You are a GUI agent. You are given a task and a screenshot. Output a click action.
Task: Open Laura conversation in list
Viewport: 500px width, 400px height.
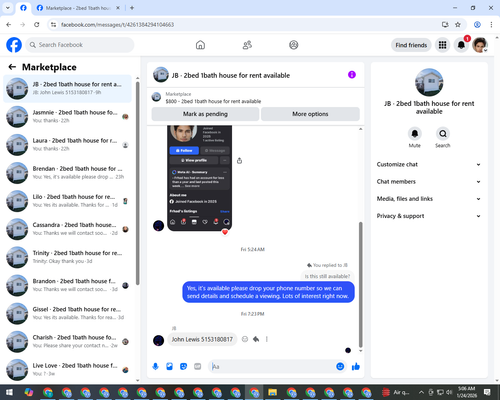coord(67,144)
